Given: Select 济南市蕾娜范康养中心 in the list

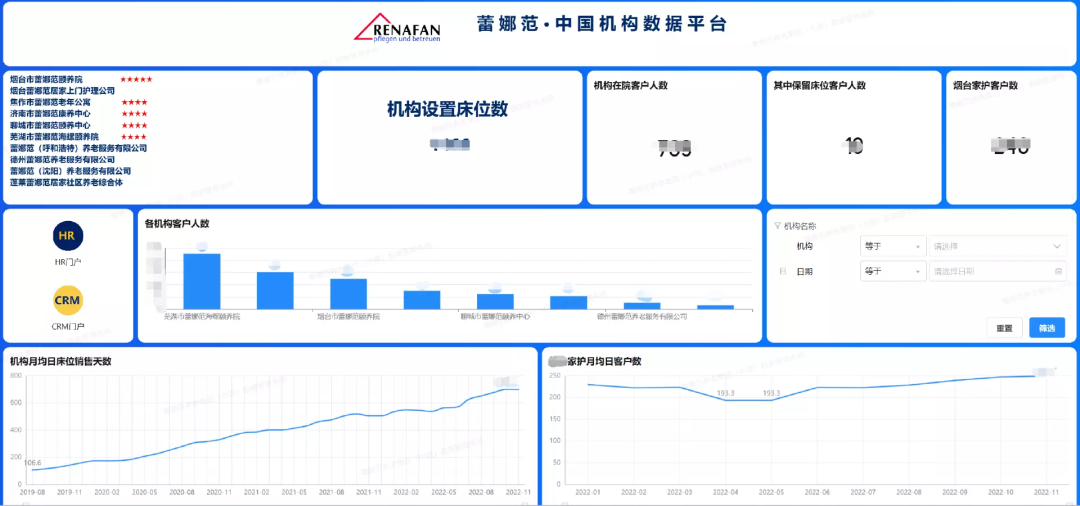Looking at the screenshot, I should click(x=50, y=113).
